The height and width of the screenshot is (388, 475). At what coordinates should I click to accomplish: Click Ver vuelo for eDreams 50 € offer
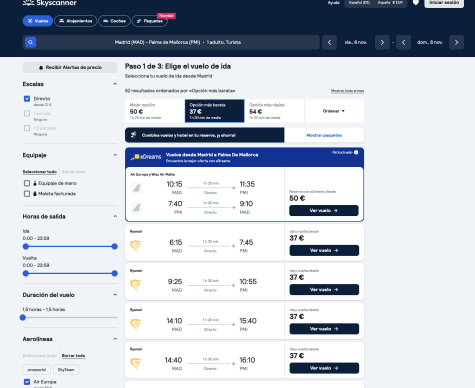point(324,211)
